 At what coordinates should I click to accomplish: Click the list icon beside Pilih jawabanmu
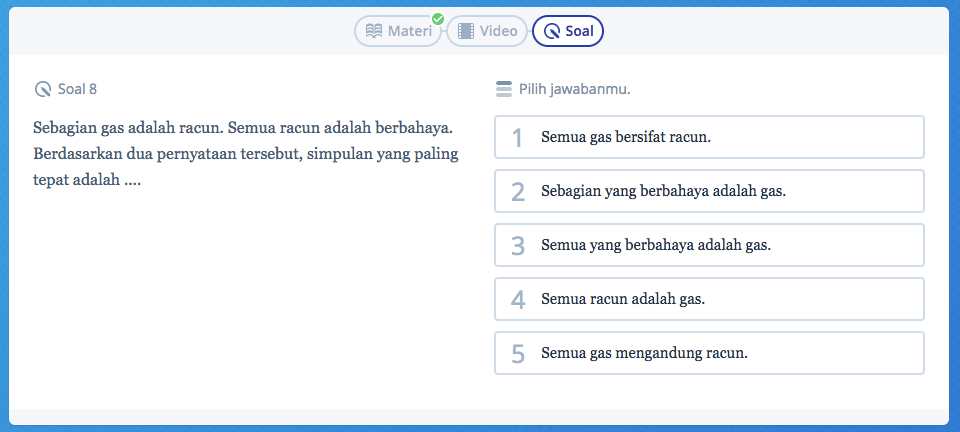point(504,89)
